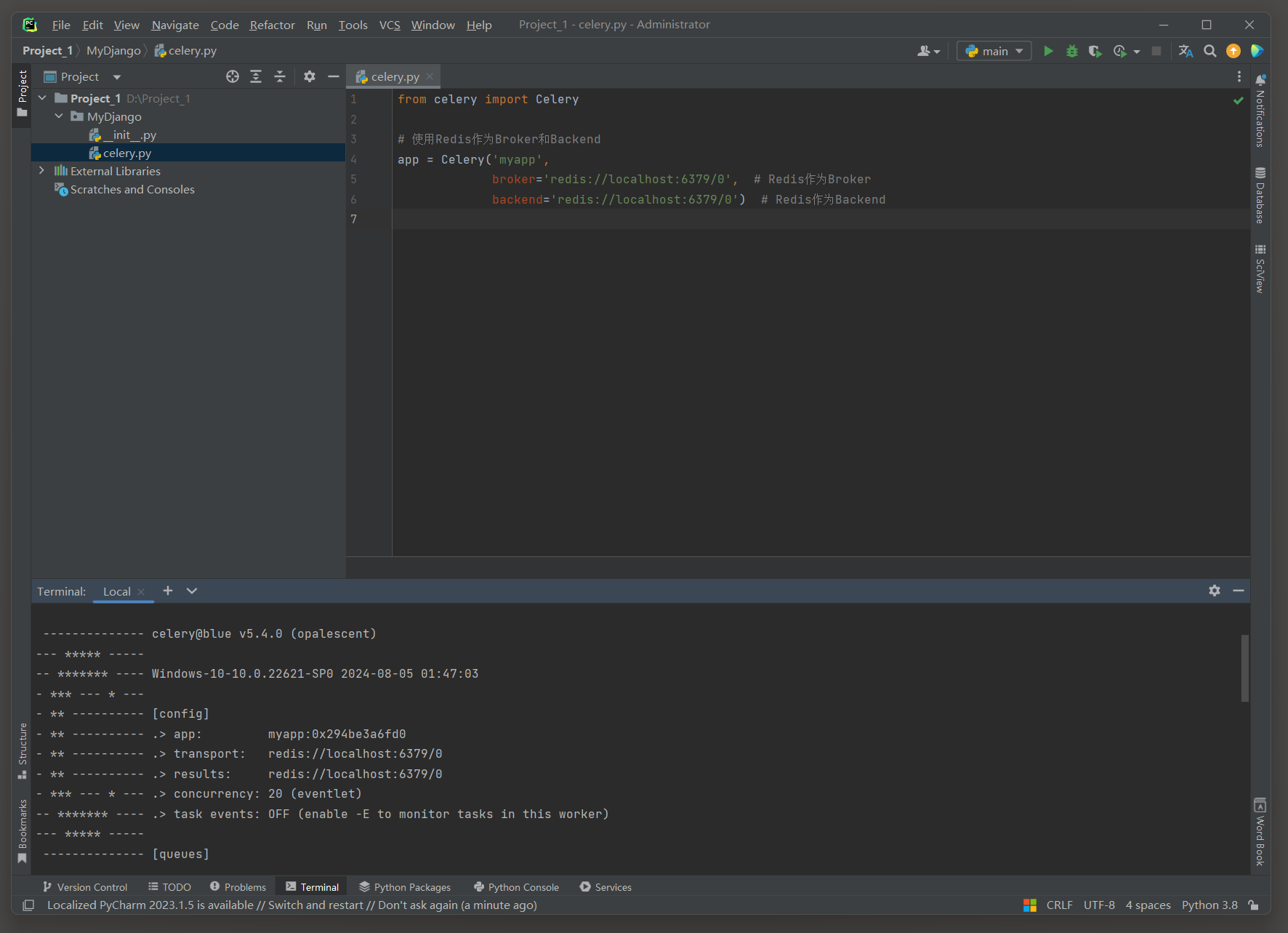
Task: Expand all in Project tree
Action: pyautogui.click(x=256, y=76)
